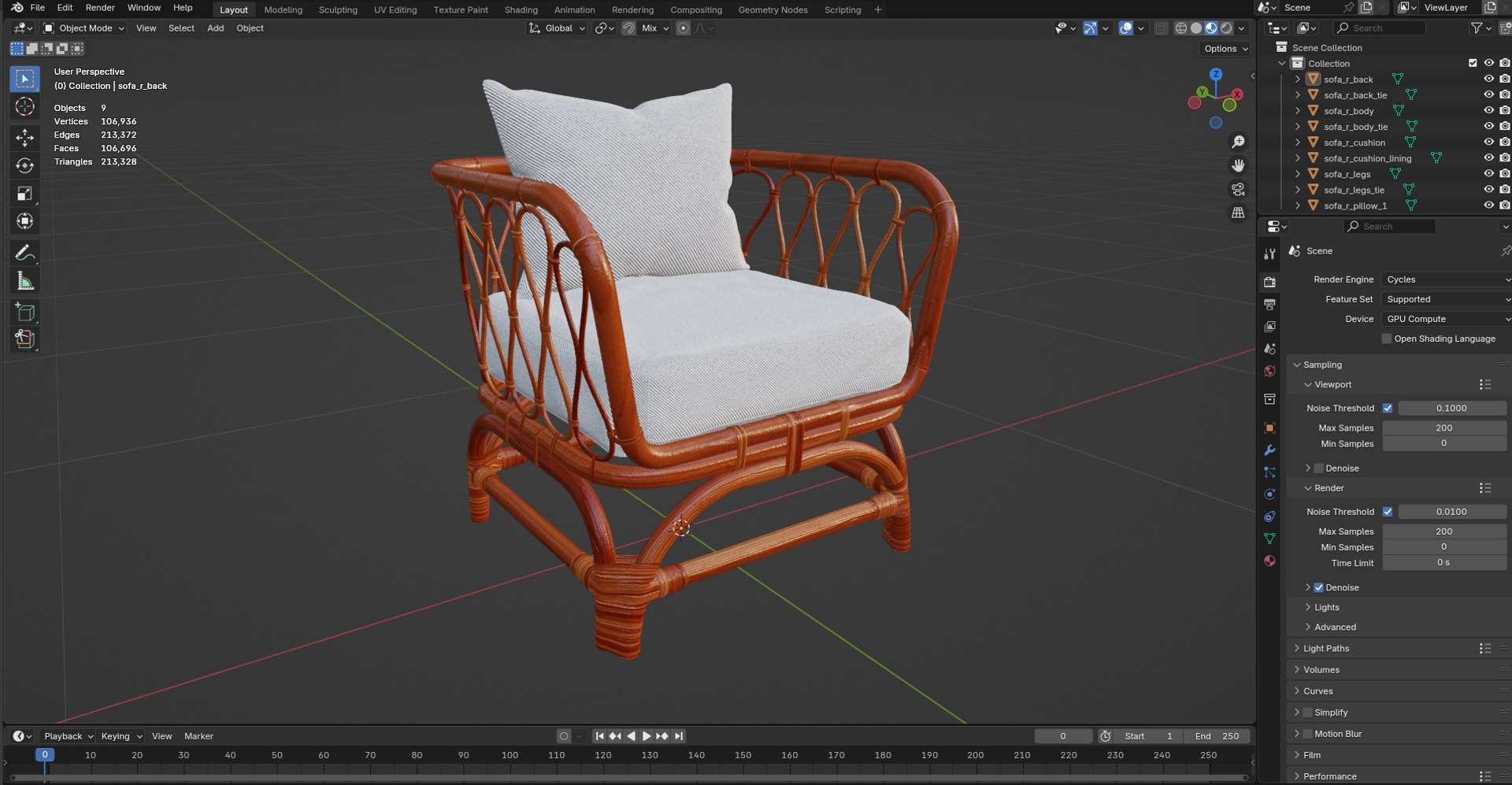Select the Annotate tool
The image size is (1512, 785).
pyautogui.click(x=24, y=253)
